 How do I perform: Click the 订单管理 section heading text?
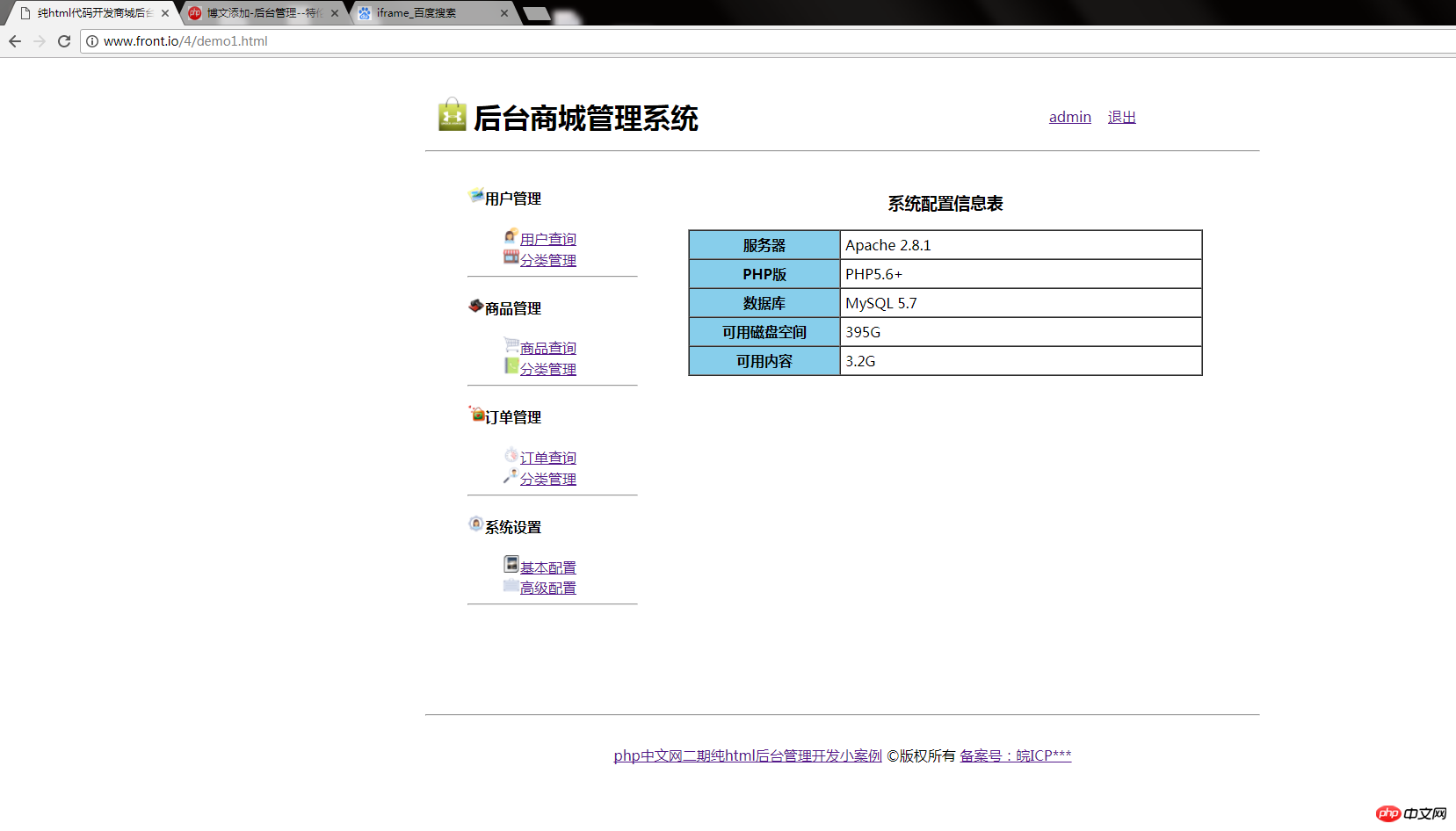pos(513,417)
